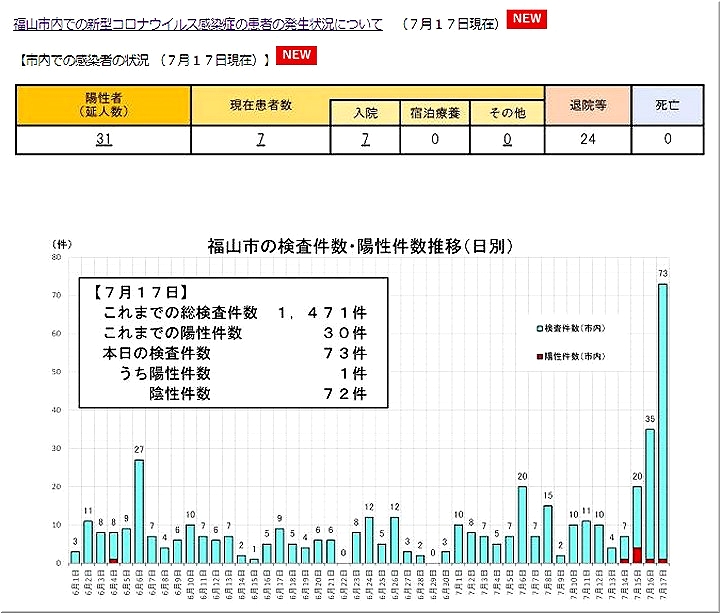This screenshot has height=613, width=720.
Task: Click the red NEW badge beside the page title
Action: pyautogui.click(x=526, y=19)
